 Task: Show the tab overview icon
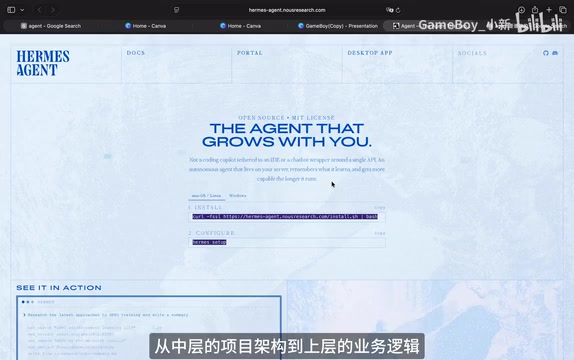click(563, 10)
